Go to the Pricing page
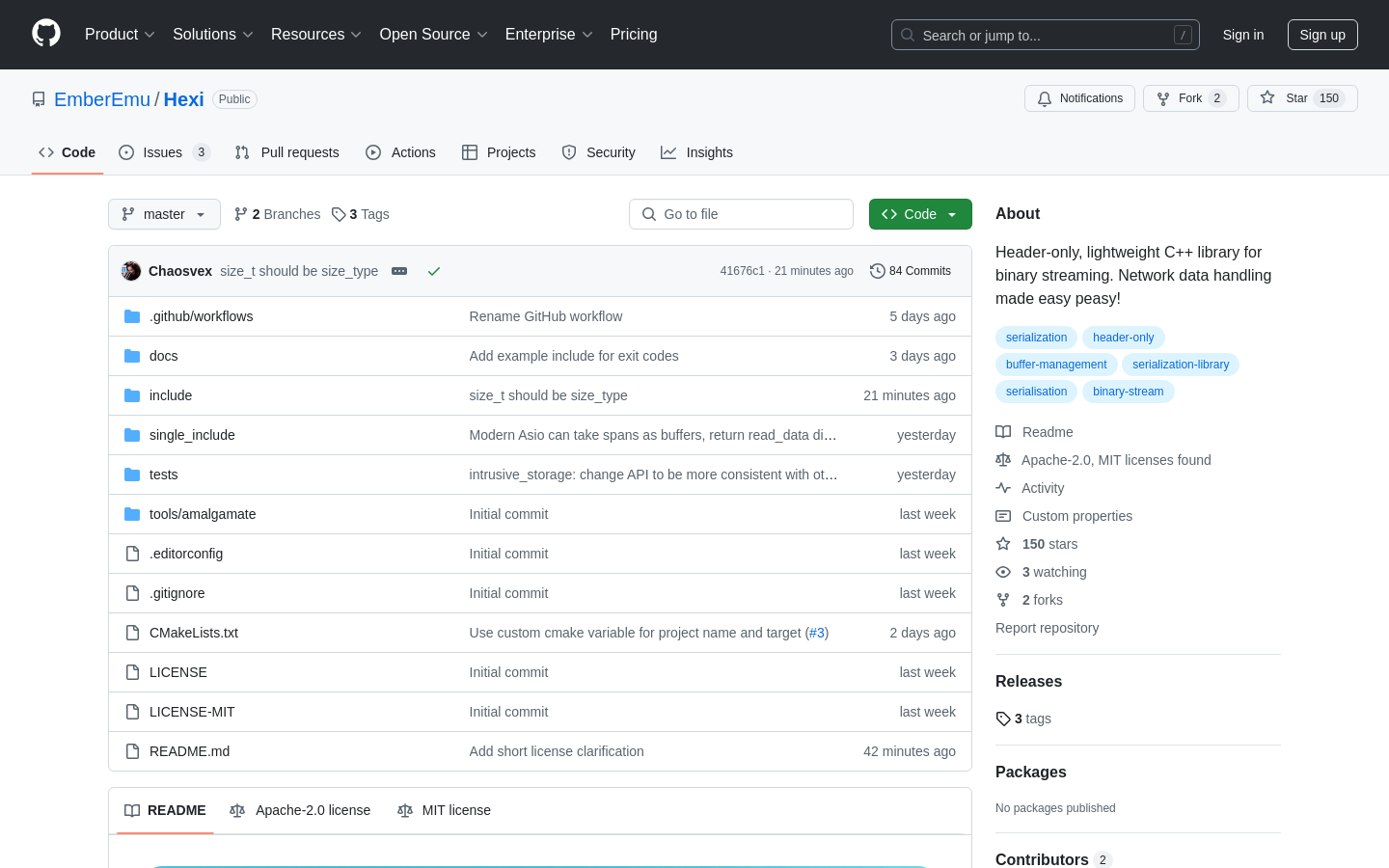The image size is (1389, 868). click(634, 35)
